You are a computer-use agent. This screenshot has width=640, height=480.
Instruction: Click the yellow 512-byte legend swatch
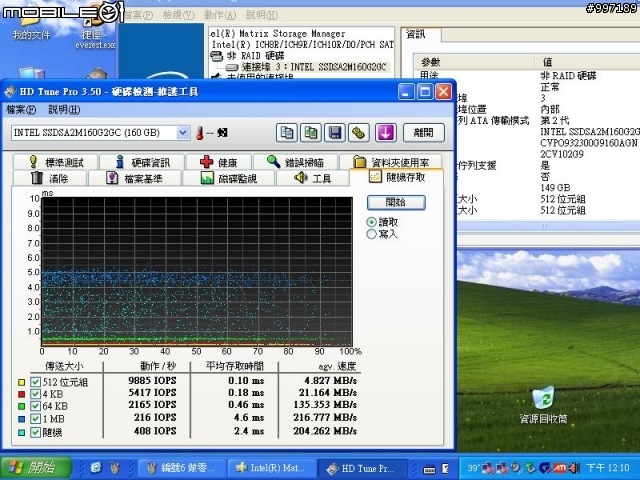pos(21,382)
